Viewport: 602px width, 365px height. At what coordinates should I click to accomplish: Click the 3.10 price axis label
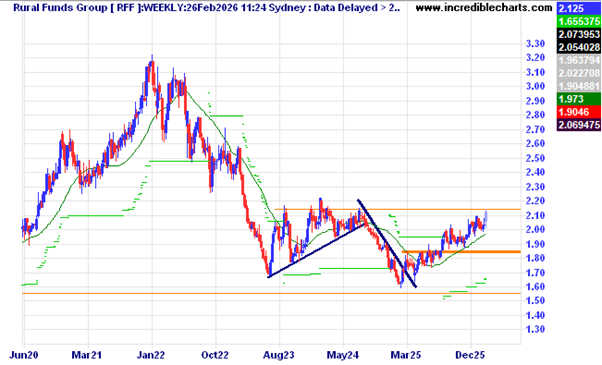pos(535,72)
